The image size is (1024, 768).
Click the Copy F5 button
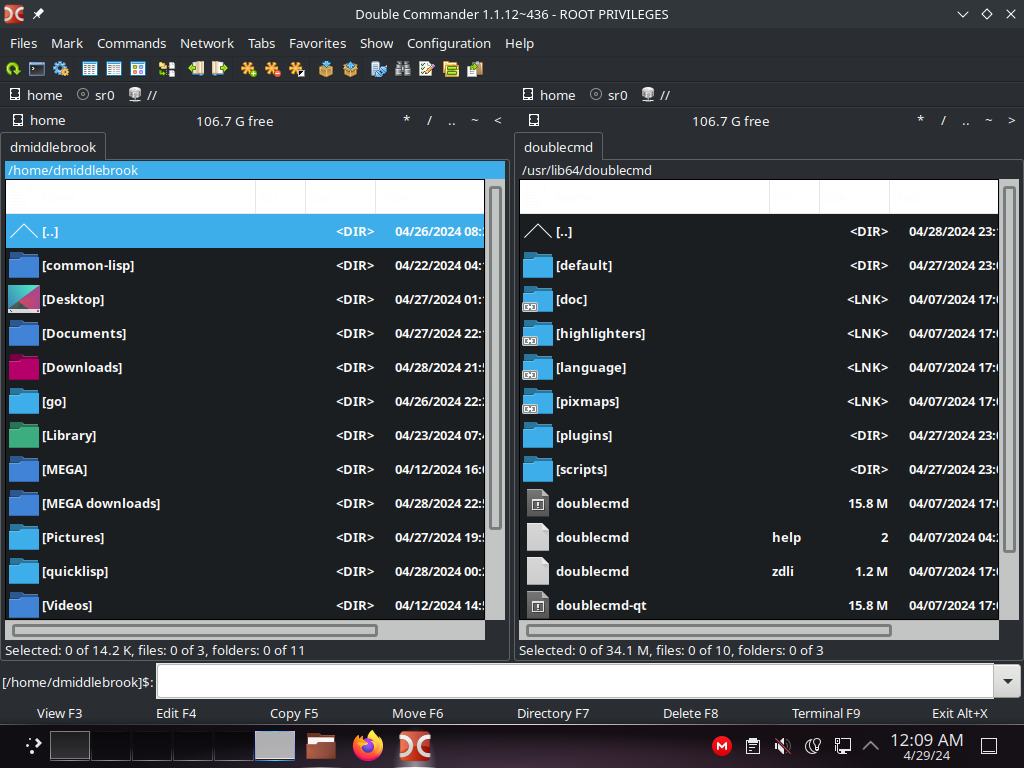click(x=294, y=713)
